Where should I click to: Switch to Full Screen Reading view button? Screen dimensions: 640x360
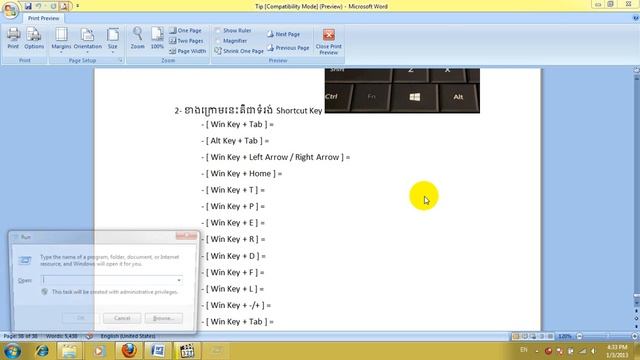point(524,336)
